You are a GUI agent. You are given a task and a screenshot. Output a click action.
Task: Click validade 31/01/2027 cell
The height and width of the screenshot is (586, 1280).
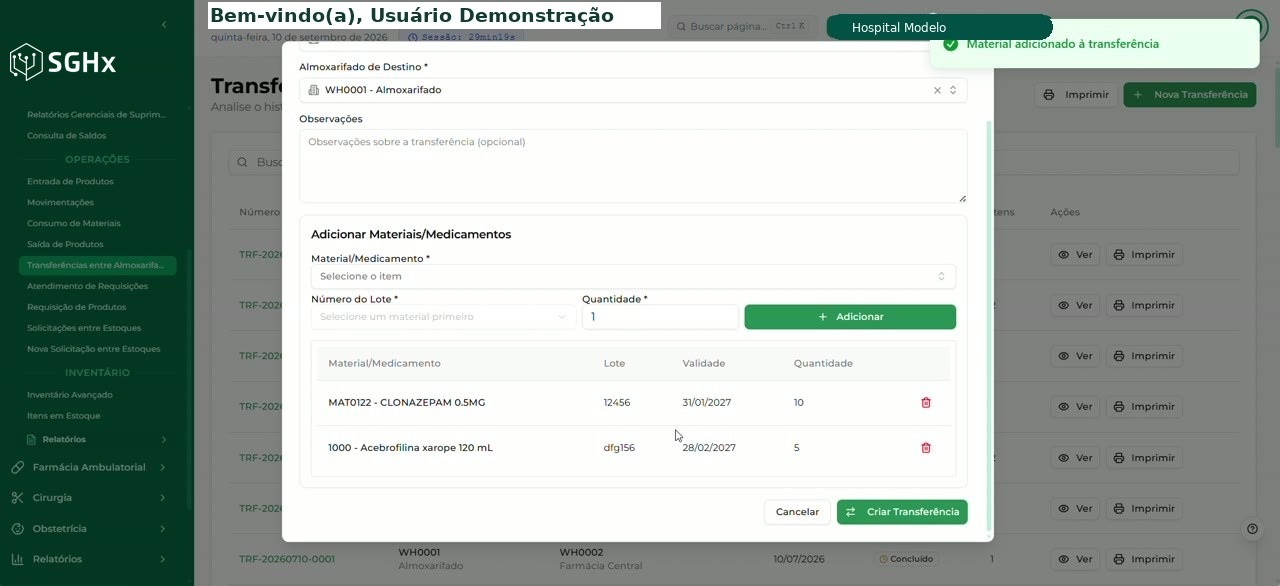coord(707,403)
